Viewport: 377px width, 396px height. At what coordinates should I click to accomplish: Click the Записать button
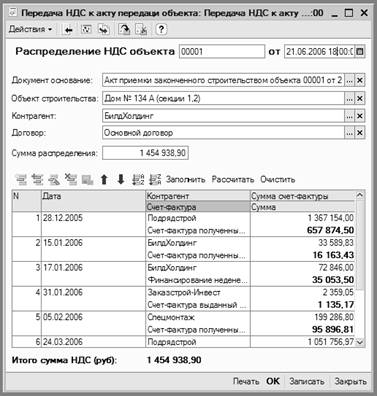tap(307, 381)
